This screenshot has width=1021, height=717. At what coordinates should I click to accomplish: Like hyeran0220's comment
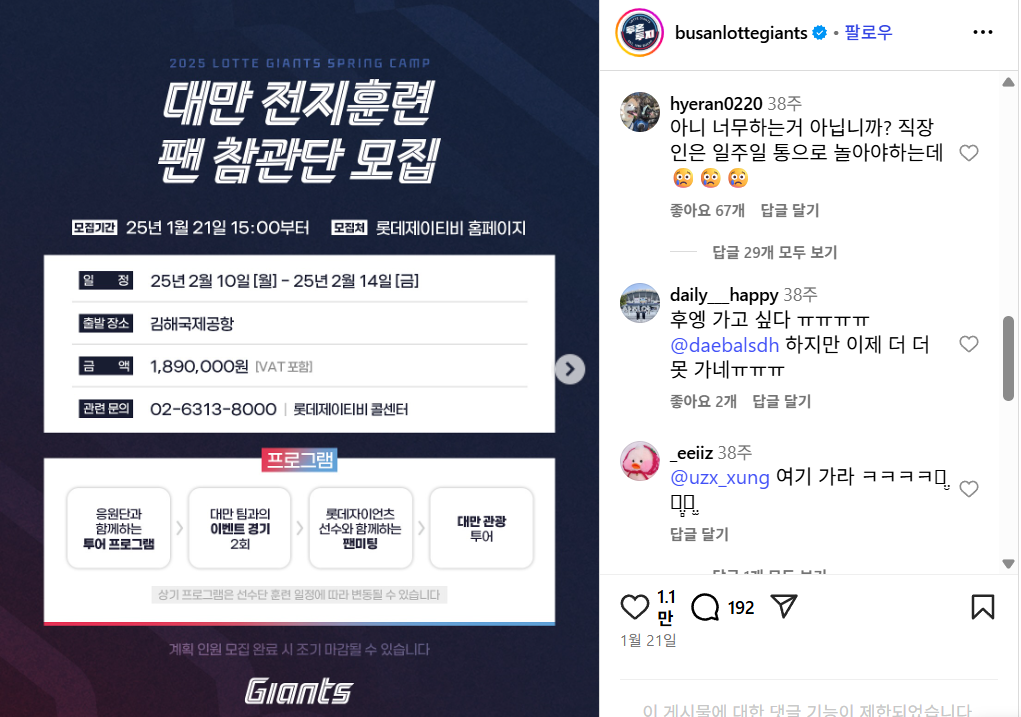969,153
